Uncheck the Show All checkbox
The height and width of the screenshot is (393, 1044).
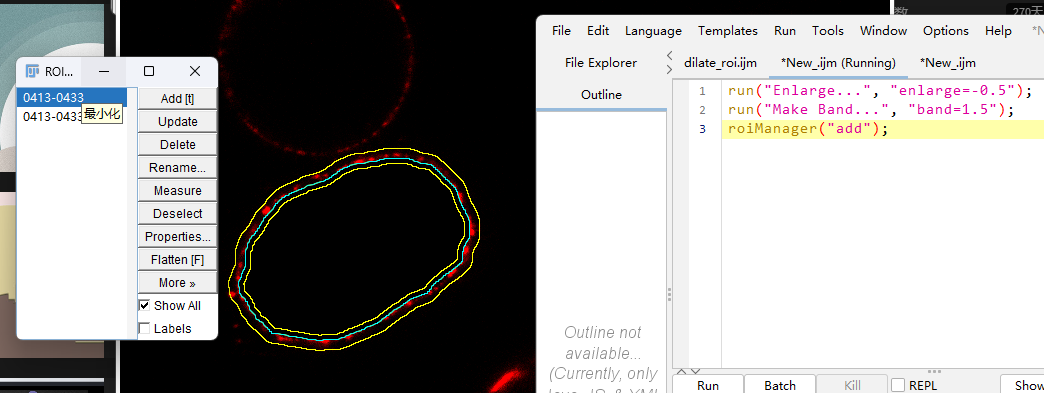tap(144, 306)
